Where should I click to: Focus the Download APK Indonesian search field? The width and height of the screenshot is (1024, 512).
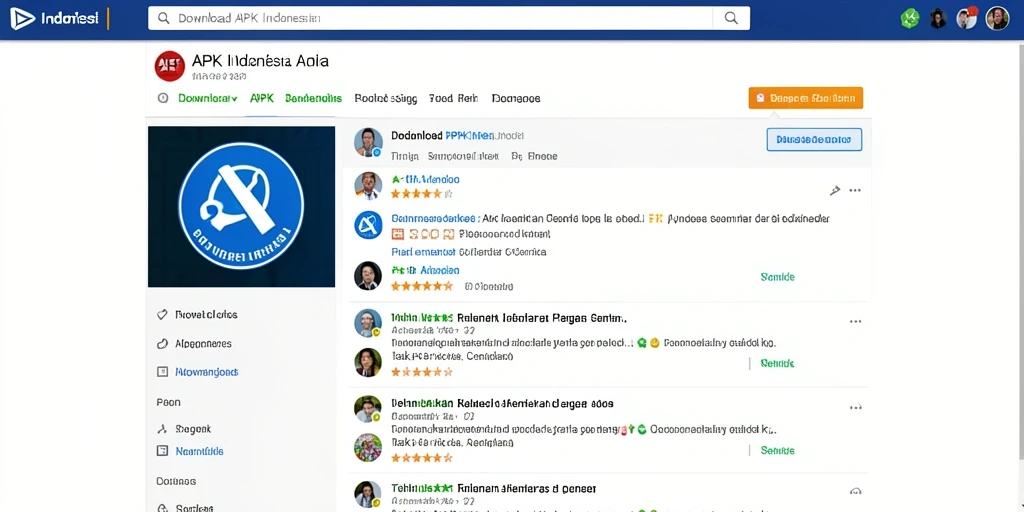[x=431, y=18]
